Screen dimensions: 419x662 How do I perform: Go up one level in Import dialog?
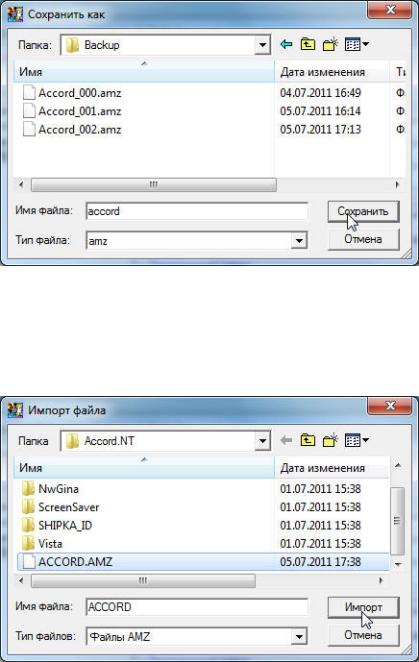click(x=308, y=440)
